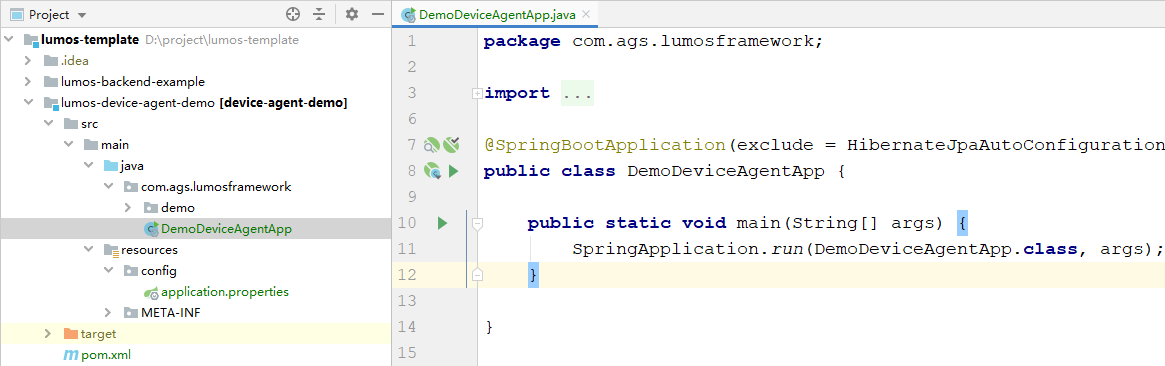Screen dimensions: 1165x366
Task: Open Project panel settings gear
Action: [x=352, y=14]
